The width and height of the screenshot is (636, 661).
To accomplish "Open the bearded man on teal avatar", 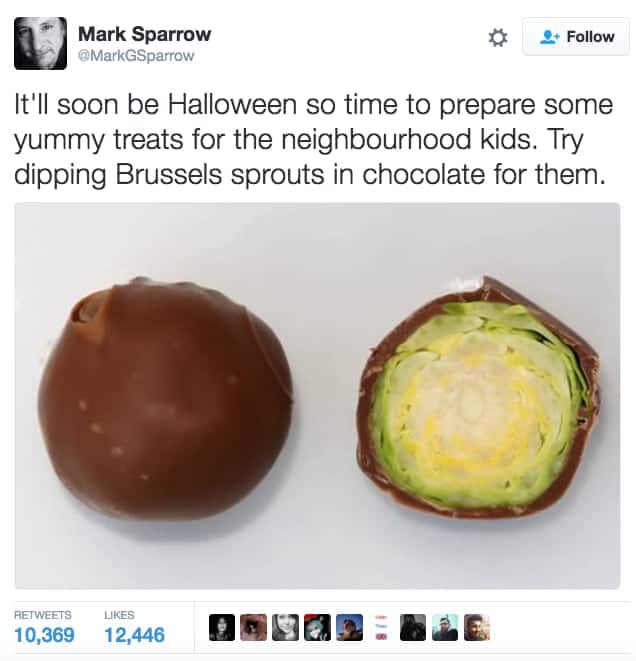I will [x=445, y=628].
